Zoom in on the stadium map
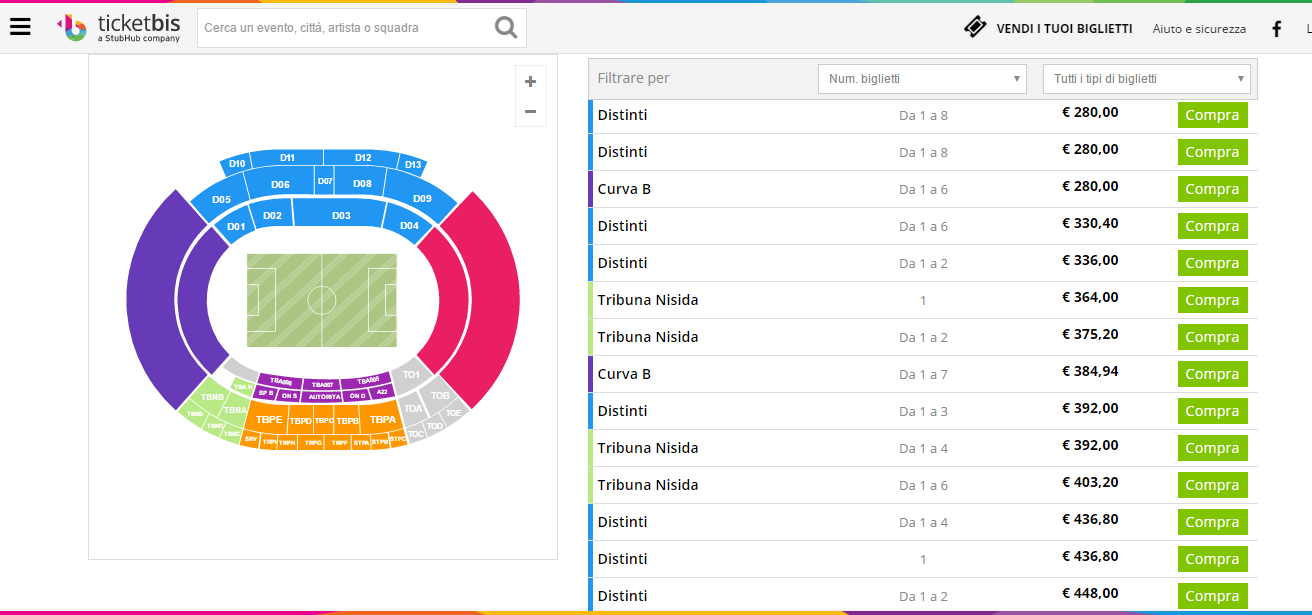This screenshot has width=1312, height=615. tap(530, 82)
